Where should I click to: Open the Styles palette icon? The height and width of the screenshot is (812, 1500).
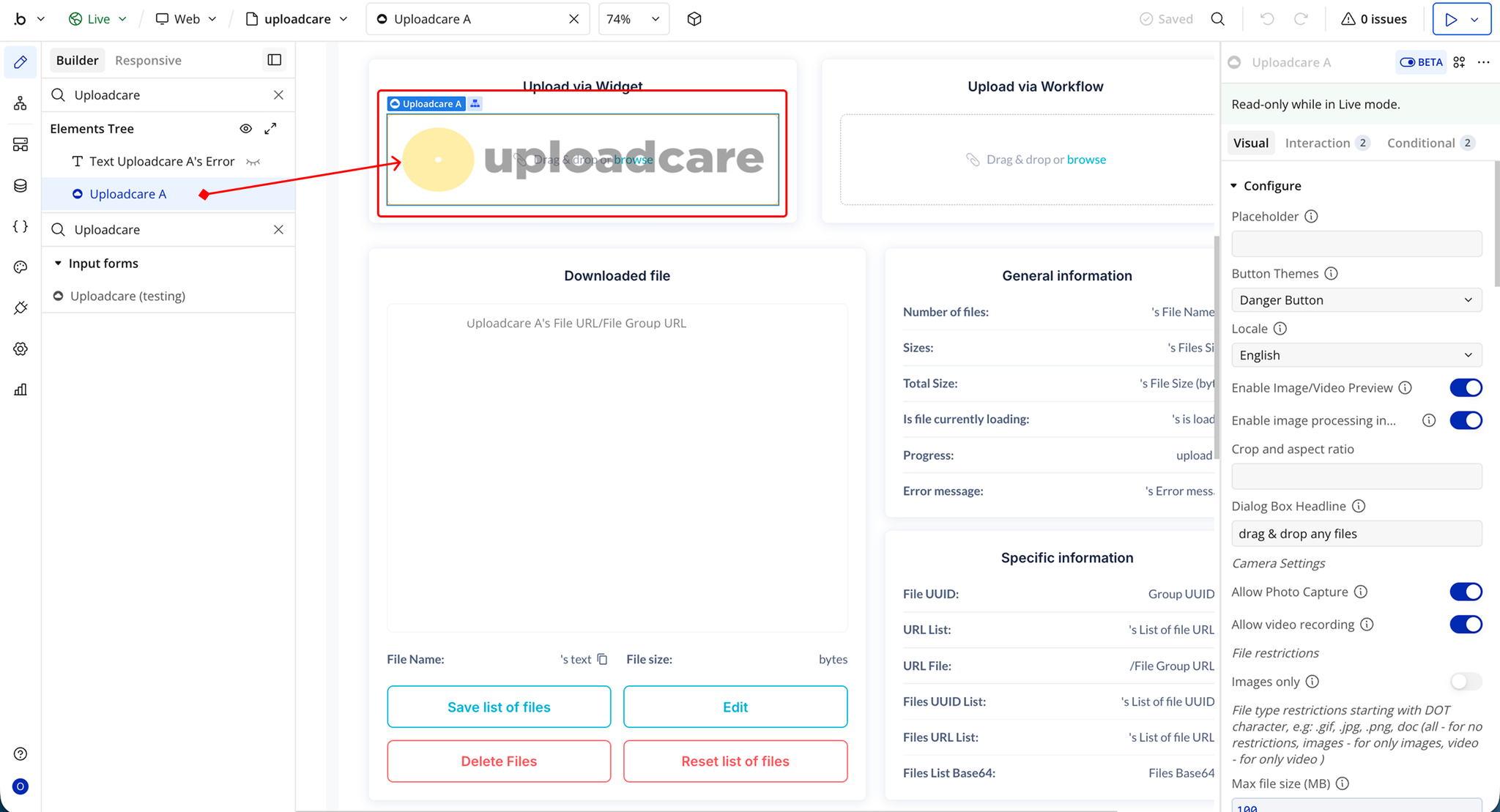[21, 267]
